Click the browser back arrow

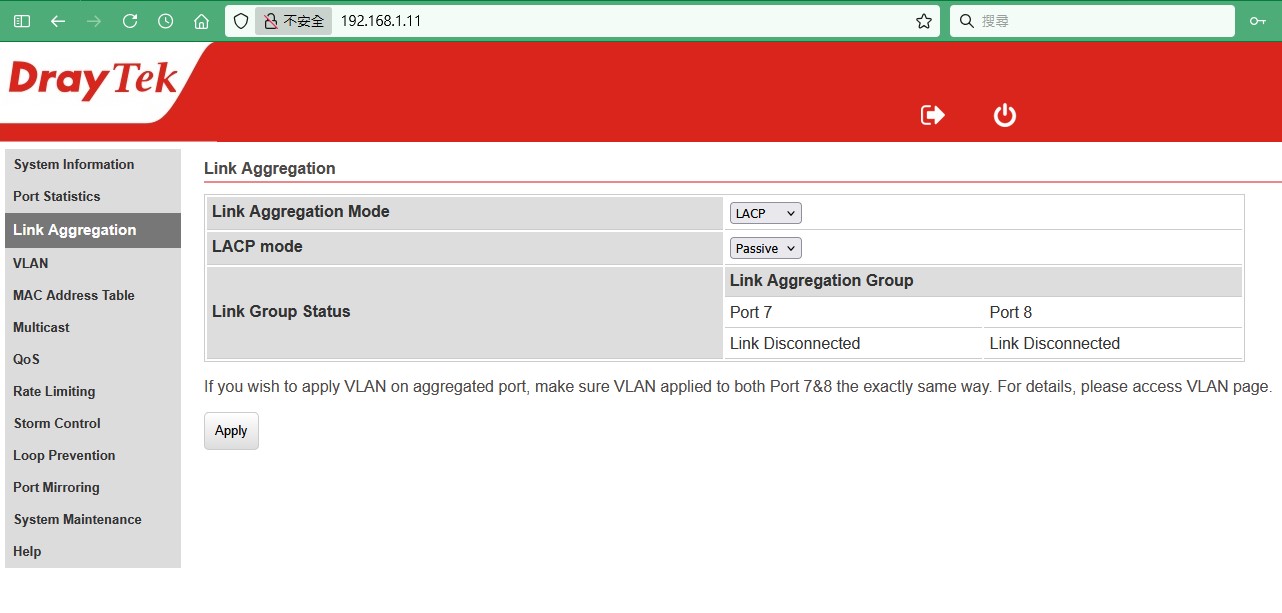point(58,21)
